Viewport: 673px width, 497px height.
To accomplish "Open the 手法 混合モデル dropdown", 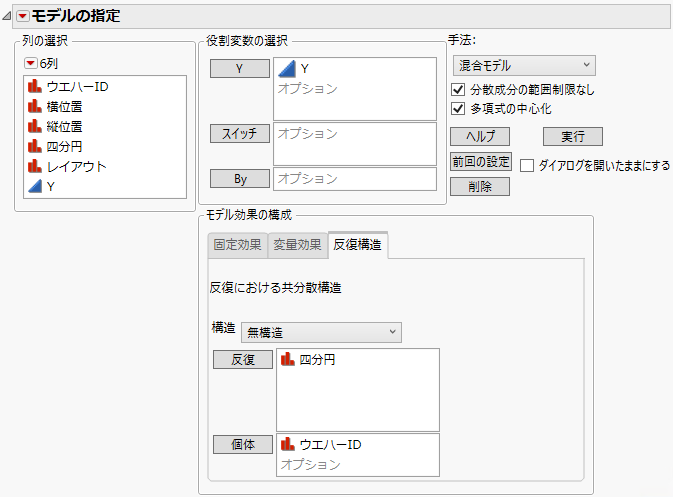I will point(524,66).
